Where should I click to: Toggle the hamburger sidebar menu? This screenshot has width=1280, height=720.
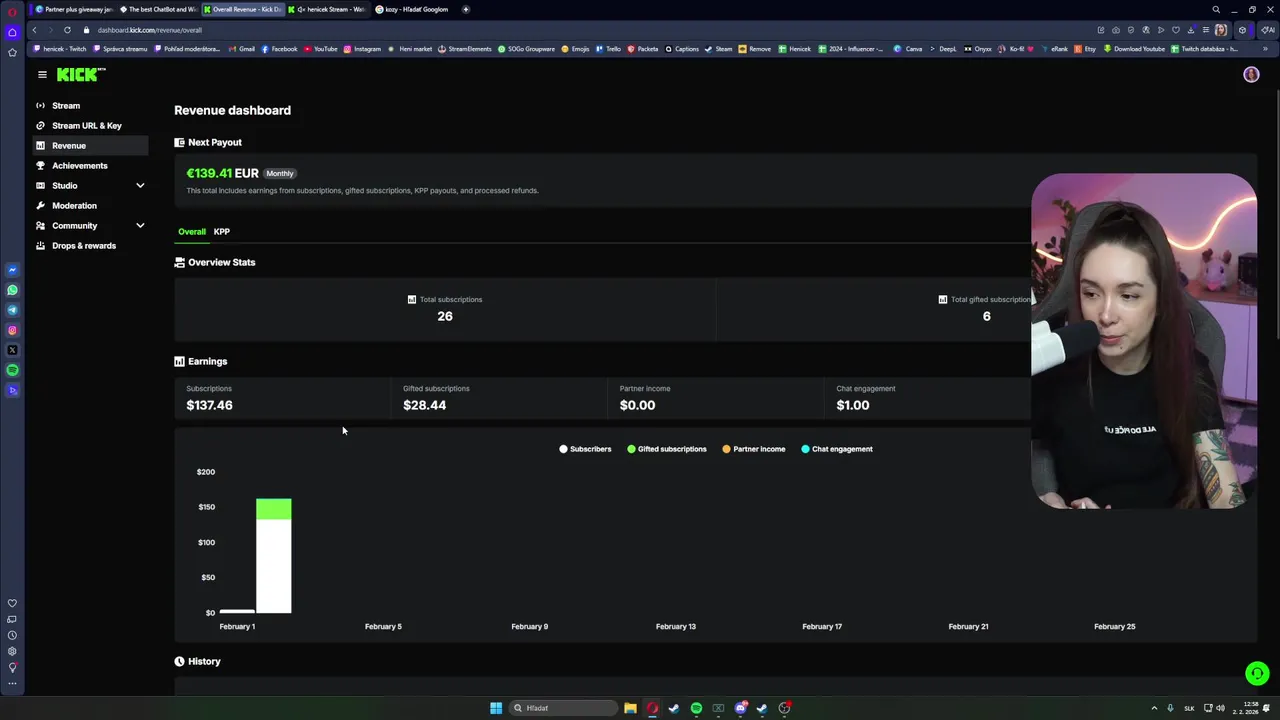coord(42,74)
